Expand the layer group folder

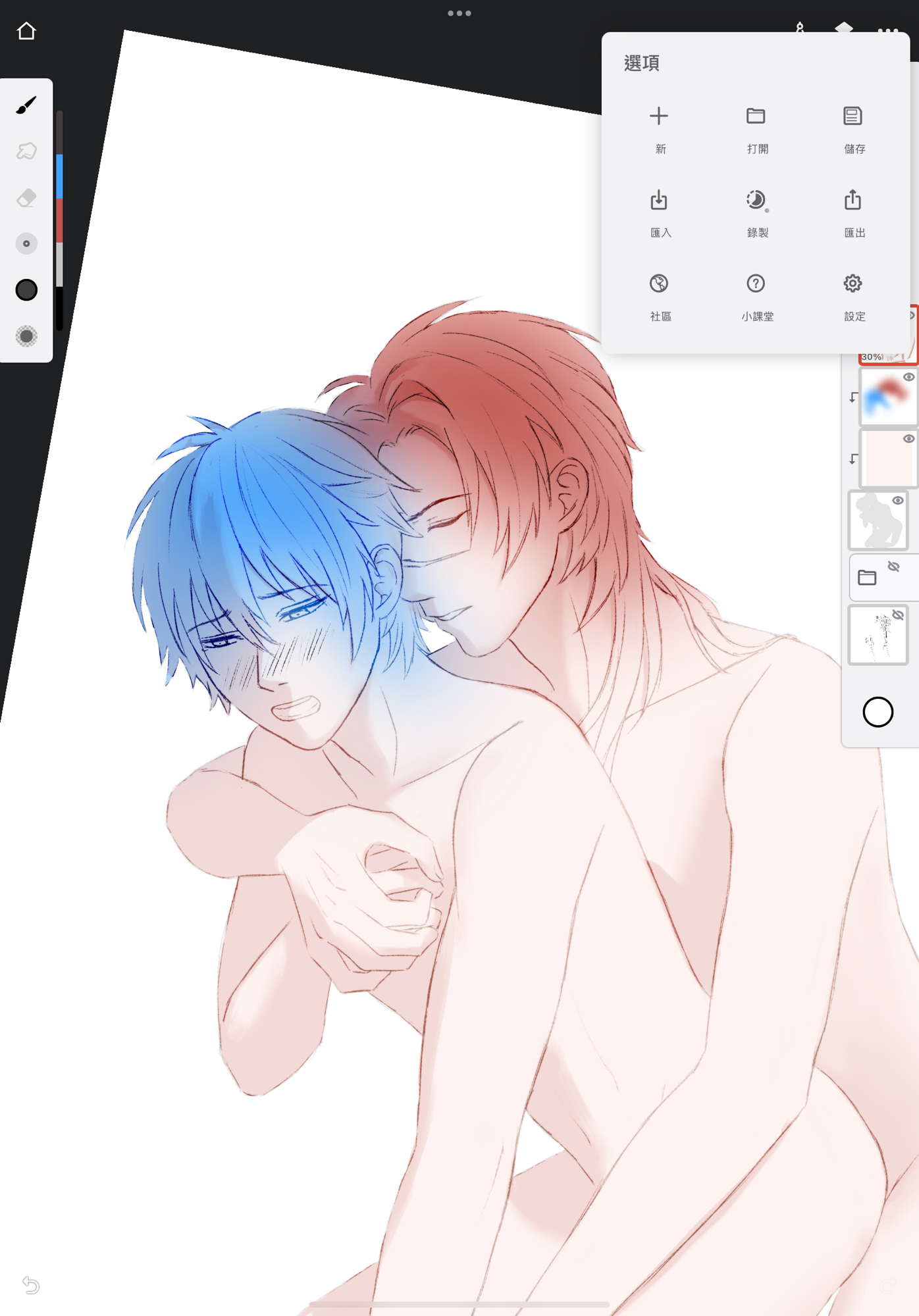pyautogui.click(x=868, y=578)
